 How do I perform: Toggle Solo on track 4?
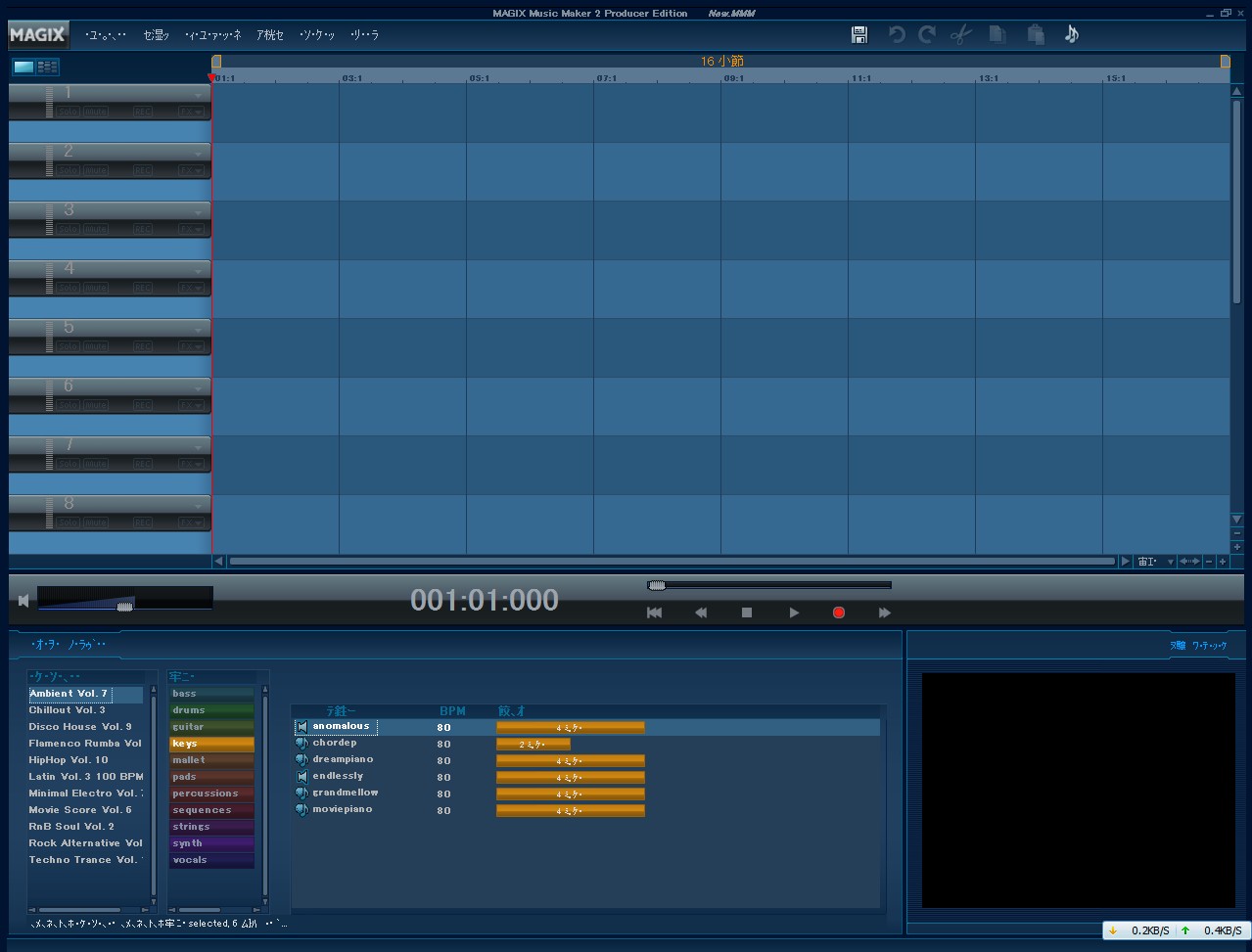click(x=68, y=288)
